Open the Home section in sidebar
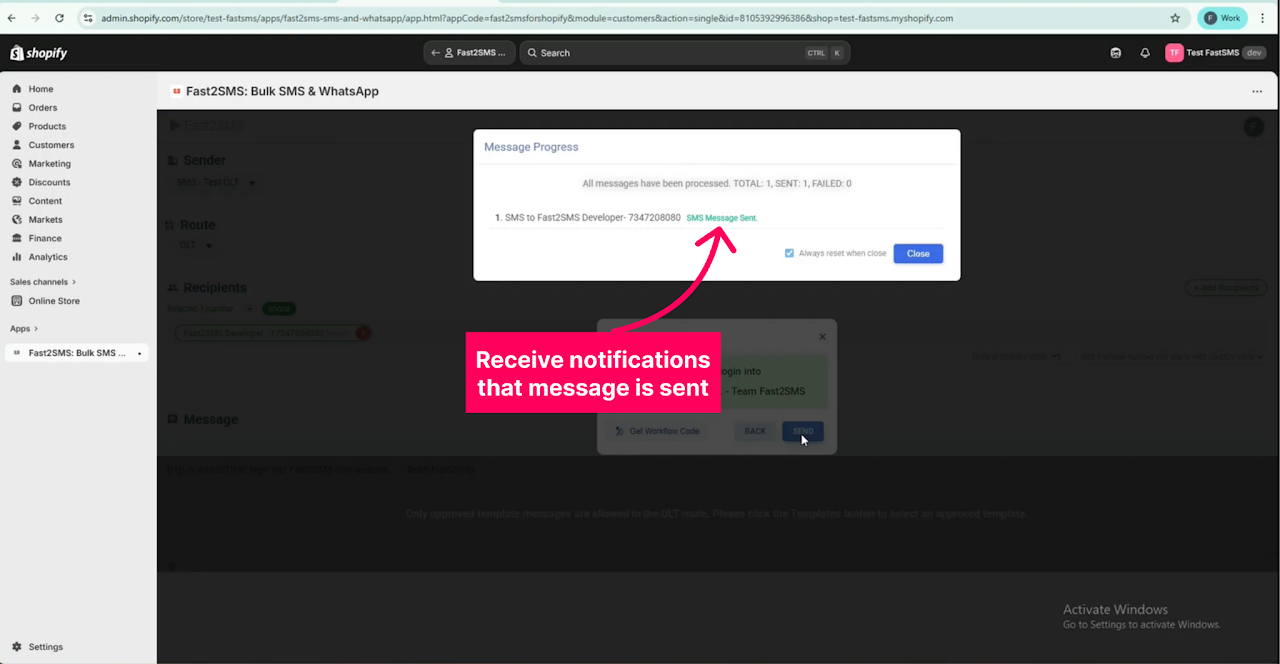 click(40, 89)
